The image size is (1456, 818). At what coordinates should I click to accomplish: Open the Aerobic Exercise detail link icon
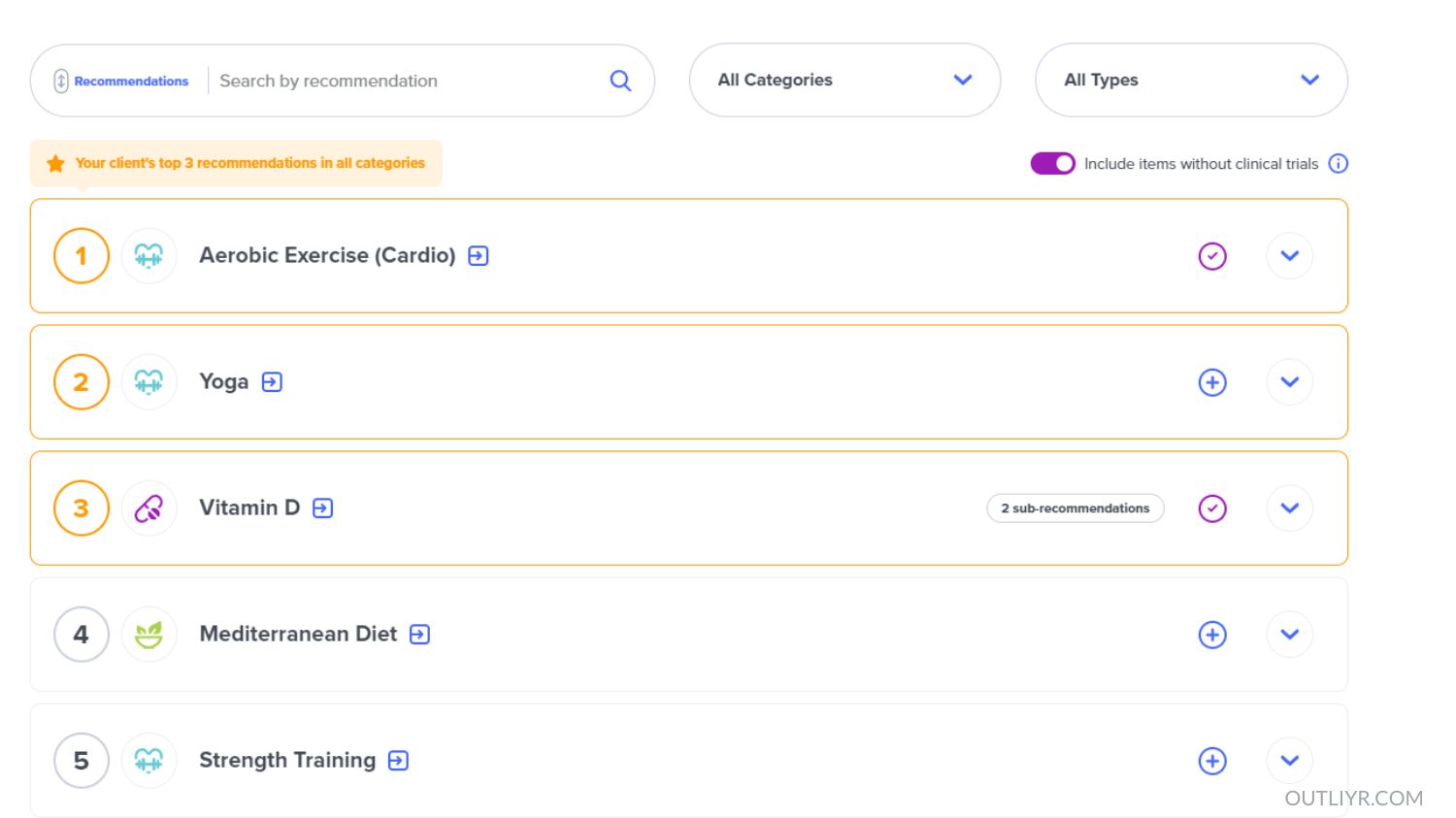click(477, 255)
